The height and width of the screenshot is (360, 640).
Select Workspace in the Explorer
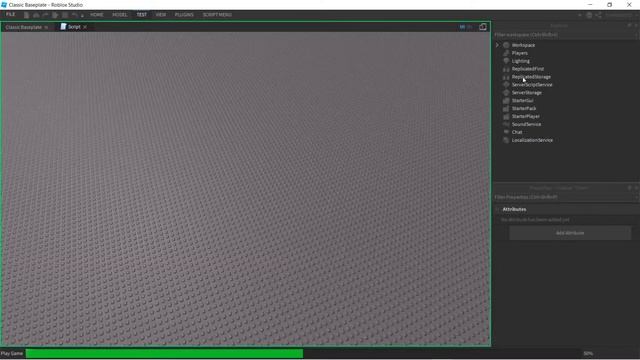(523, 45)
